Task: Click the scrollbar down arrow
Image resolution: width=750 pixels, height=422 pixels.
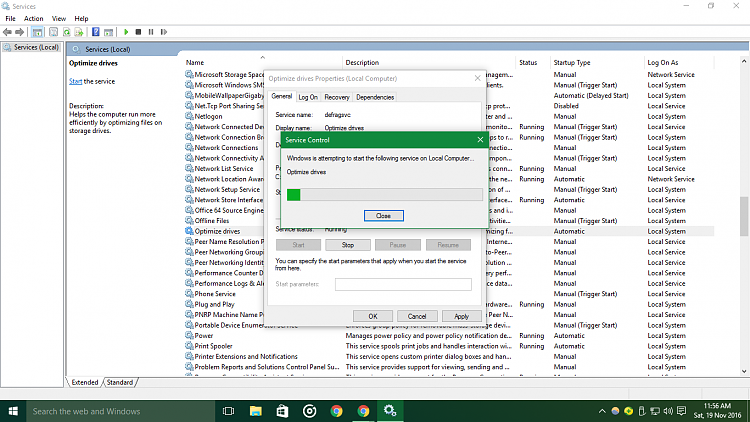Action: pos(744,371)
